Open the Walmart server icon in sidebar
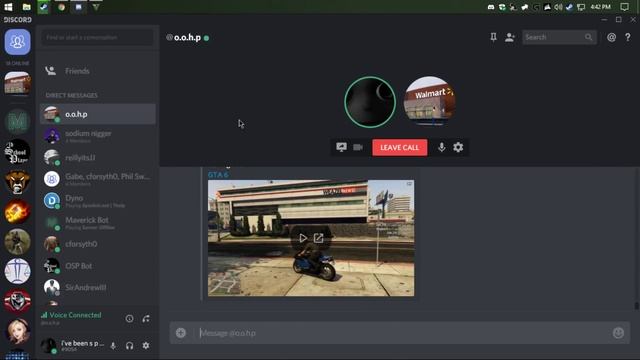The width and height of the screenshot is (640, 360). coord(17,83)
